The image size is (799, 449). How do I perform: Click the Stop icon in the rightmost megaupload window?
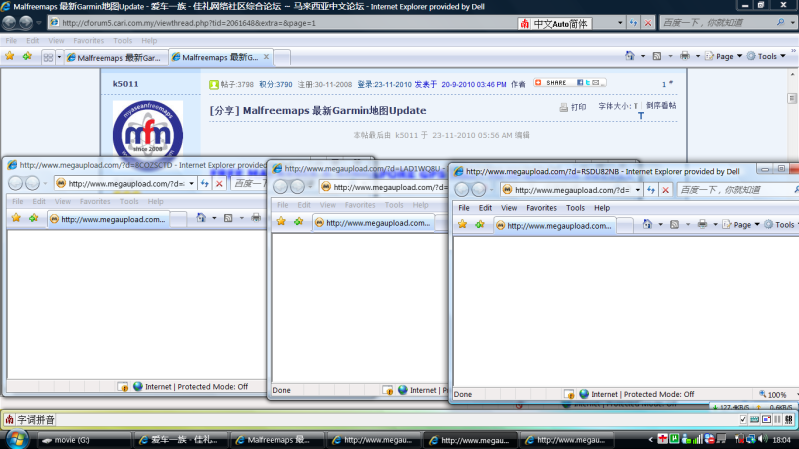666,189
